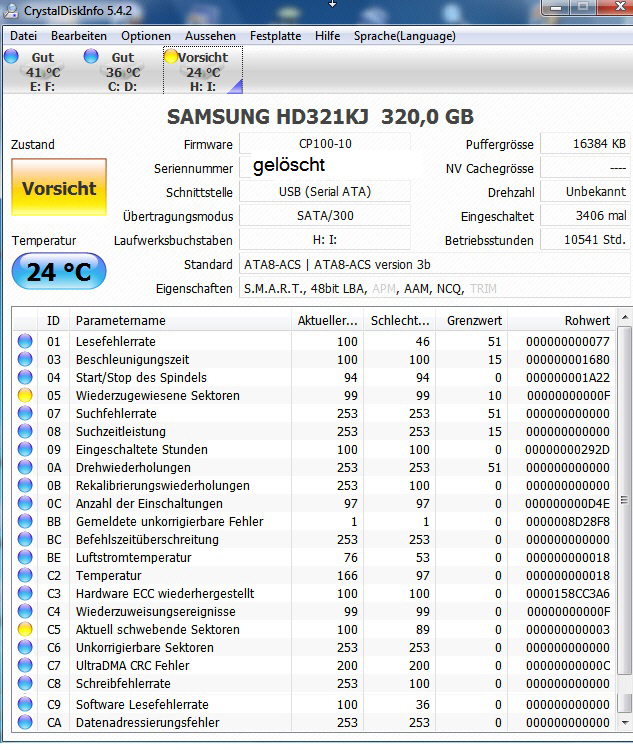Screen dimensions: 633x750
Task: Sort by the Aktueller column header
Action: click(328, 320)
